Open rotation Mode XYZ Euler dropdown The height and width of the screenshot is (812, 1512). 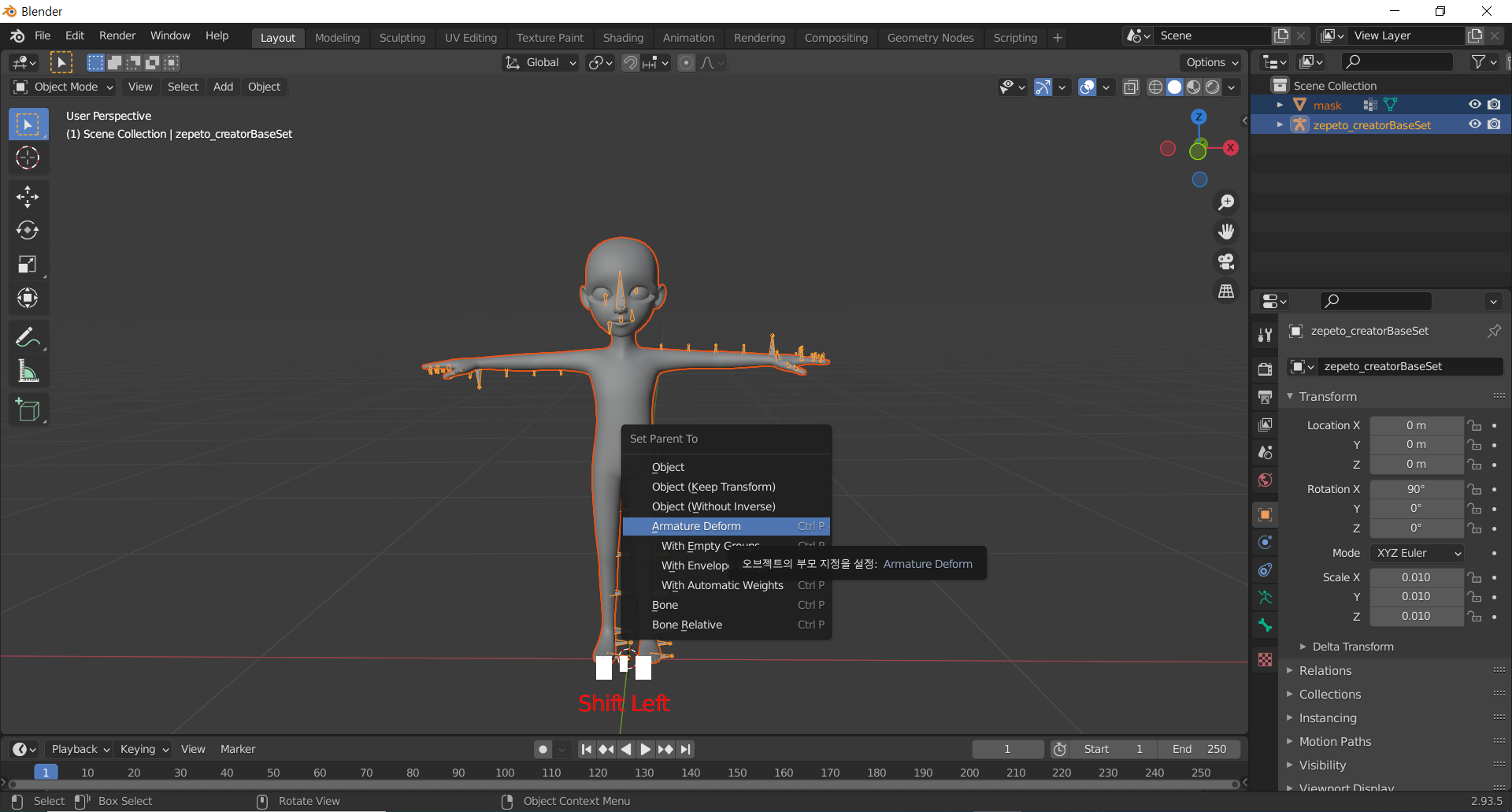point(1417,553)
